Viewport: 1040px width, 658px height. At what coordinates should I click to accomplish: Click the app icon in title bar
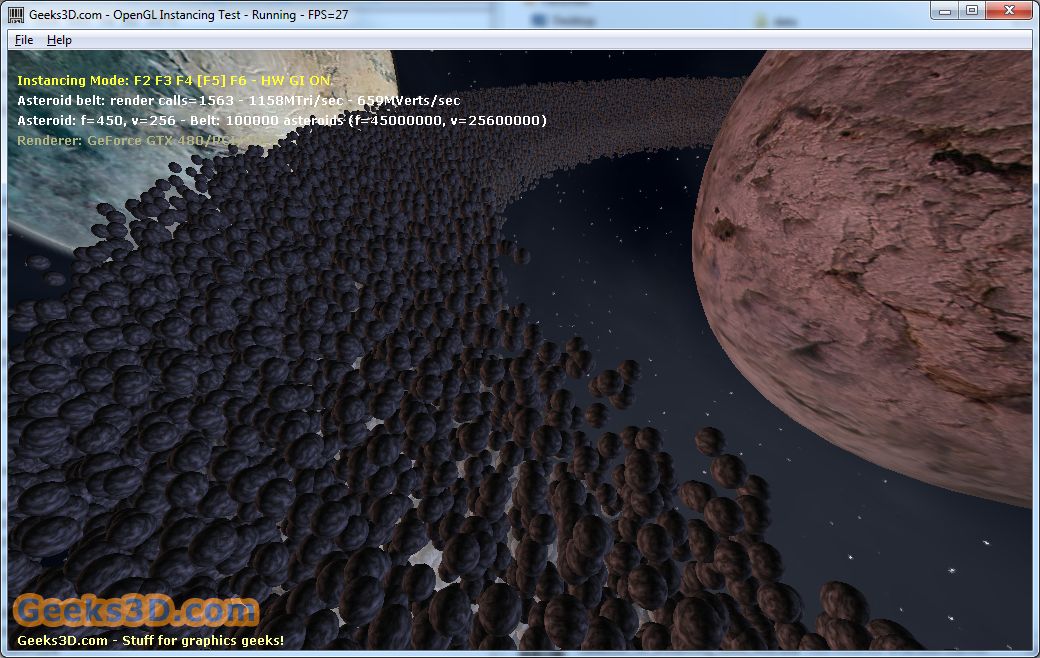click(x=16, y=14)
